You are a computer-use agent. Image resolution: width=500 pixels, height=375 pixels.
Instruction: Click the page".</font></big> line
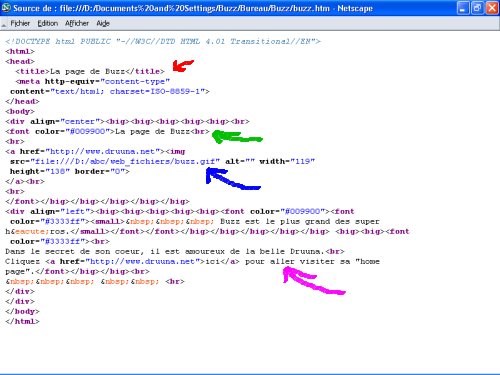click(x=77, y=271)
